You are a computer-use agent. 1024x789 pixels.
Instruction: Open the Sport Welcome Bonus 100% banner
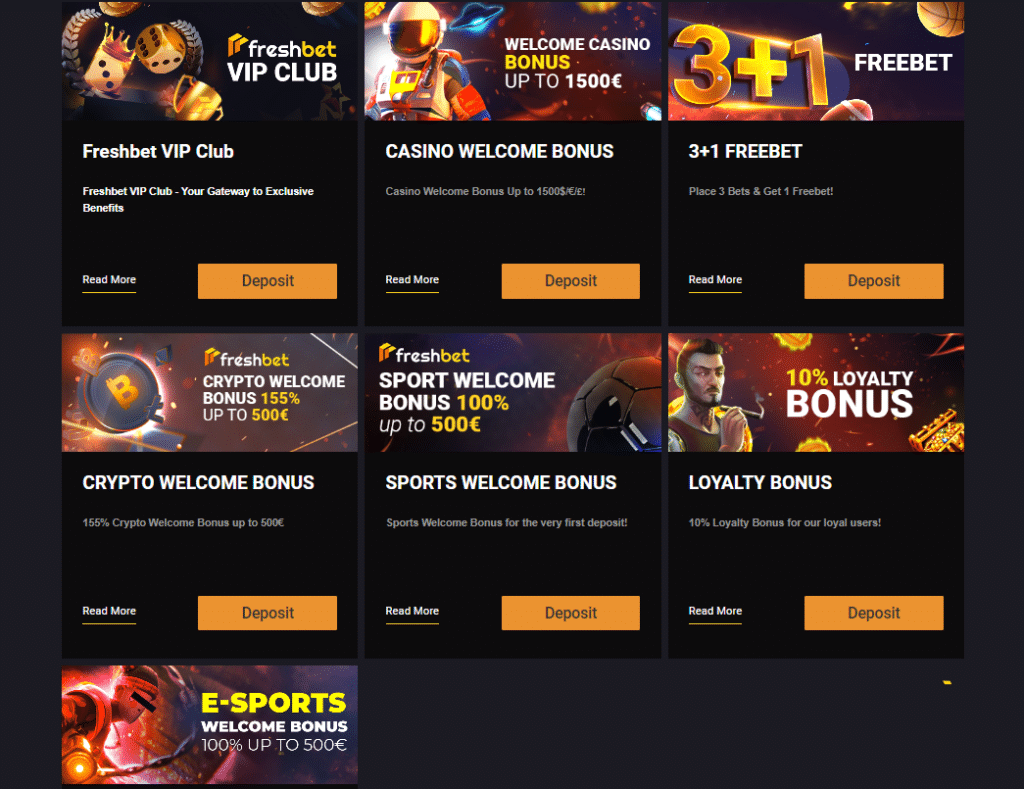coord(513,393)
